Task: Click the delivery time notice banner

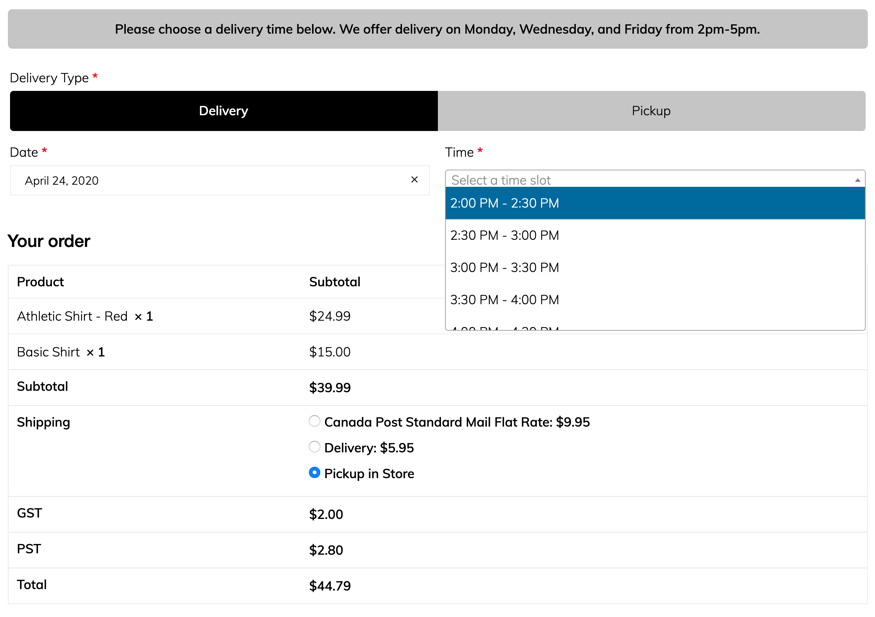Action: point(437,29)
